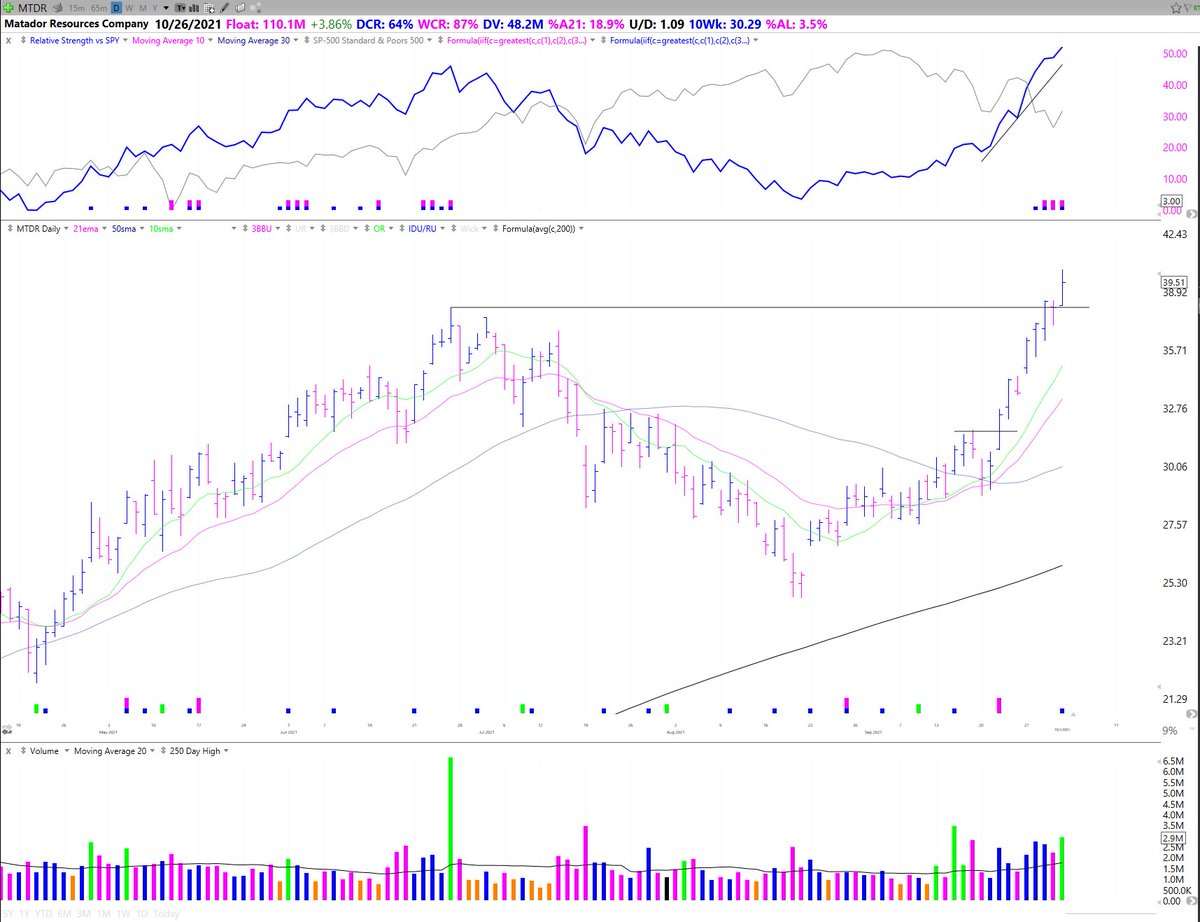Image resolution: width=1200 pixels, height=922 pixels.
Task: Click move handle before IDU/RU label
Action: (404, 230)
